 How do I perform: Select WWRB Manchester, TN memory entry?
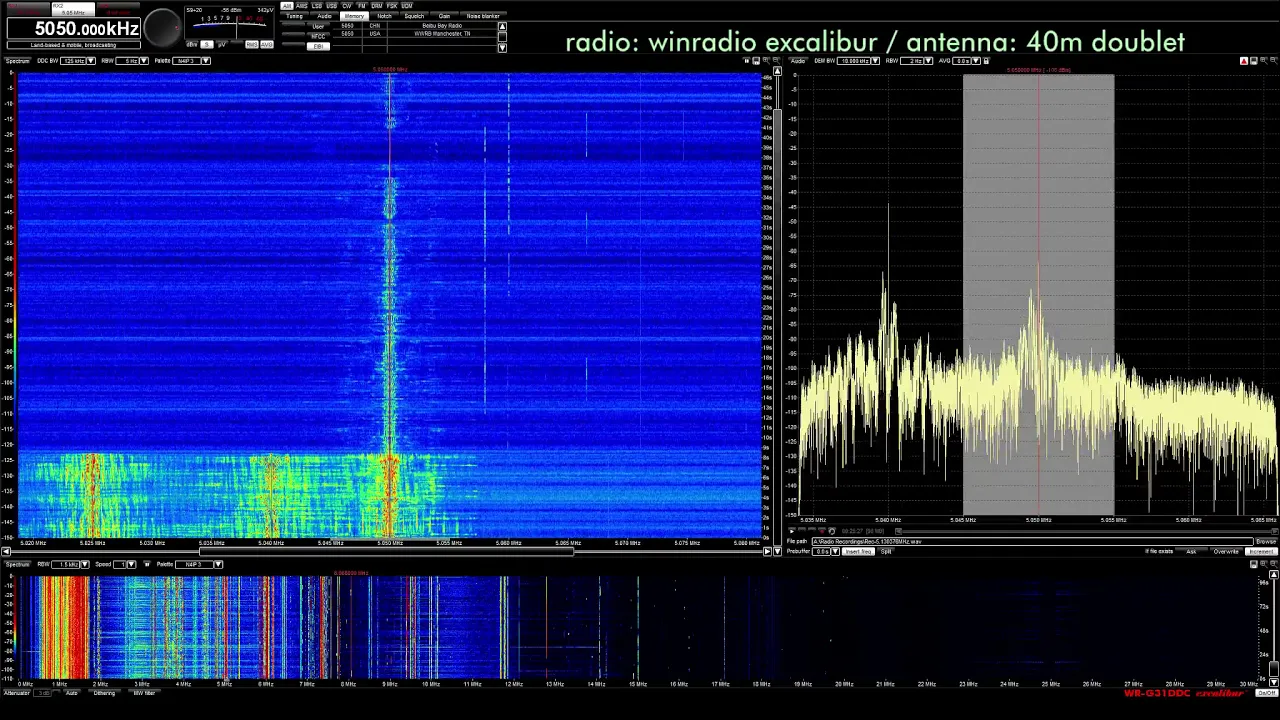click(x=442, y=33)
